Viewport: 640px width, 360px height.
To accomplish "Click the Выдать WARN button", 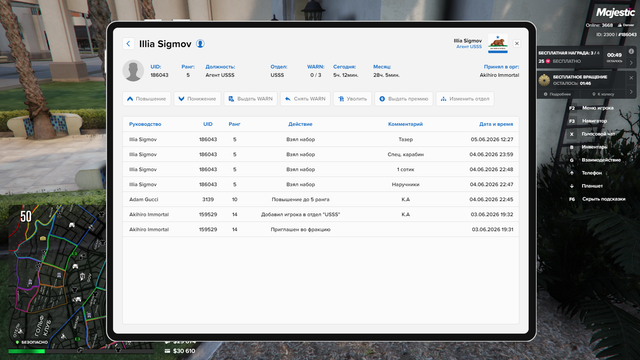I will click(x=250, y=99).
